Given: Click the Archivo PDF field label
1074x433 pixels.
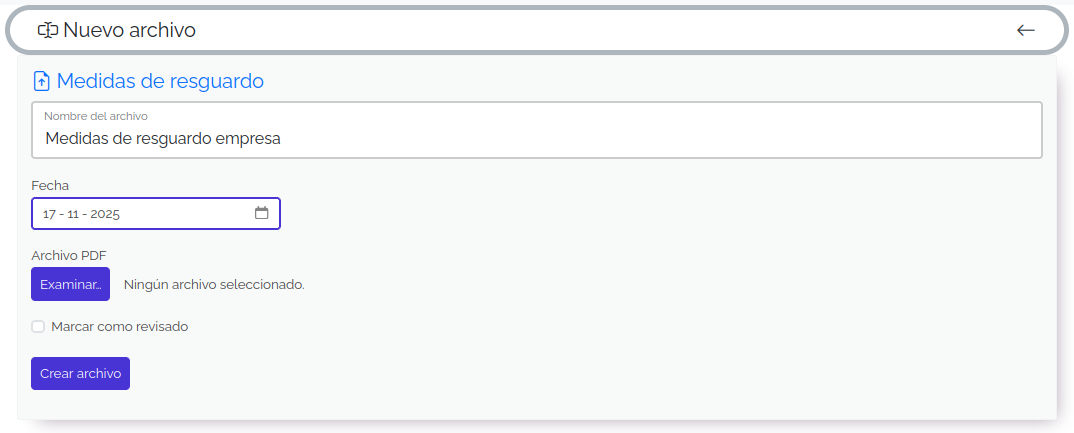Looking at the screenshot, I should 69,255.
